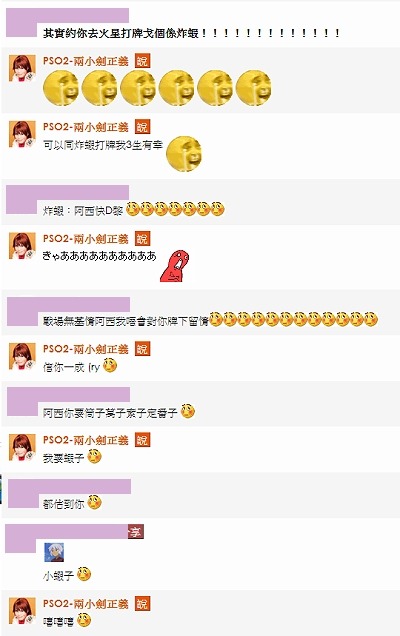The width and height of the screenshot is (400, 636).
Task: Click the emoji next to 嘻嘻嘻
Action: pos(84,620)
